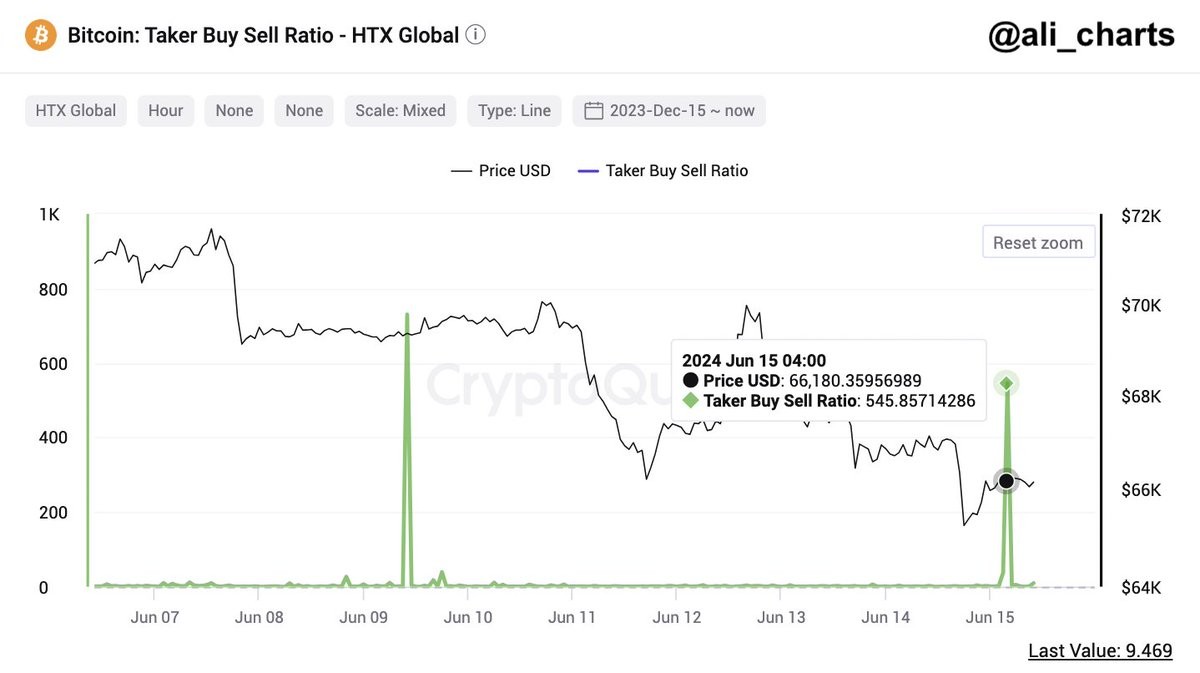This screenshot has height=673, width=1200.
Task: Toggle the Taker Buy Sell Ratio legend series
Action: (x=663, y=171)
